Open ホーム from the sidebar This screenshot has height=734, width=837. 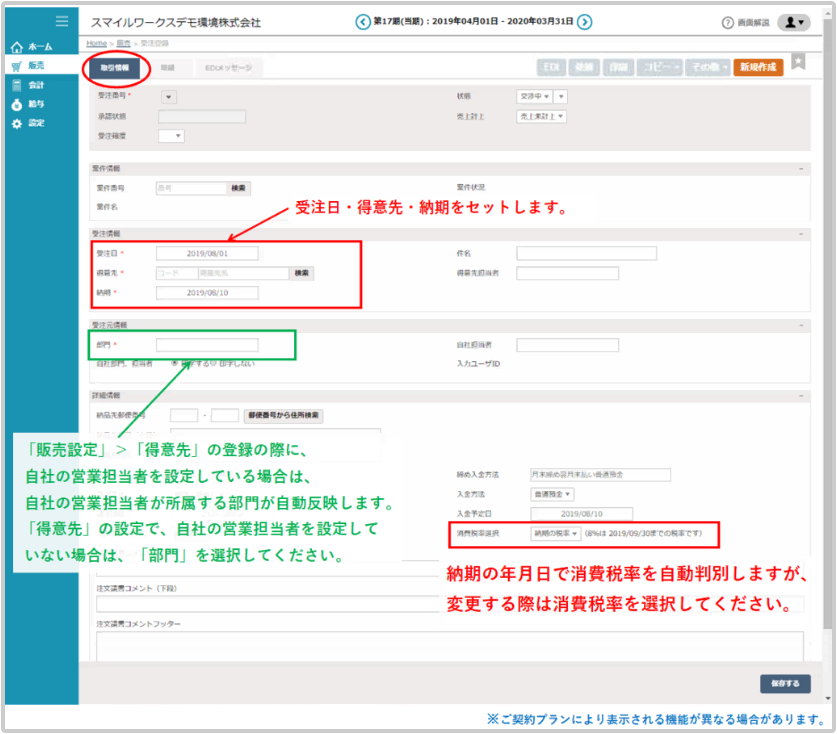(34, 46)
